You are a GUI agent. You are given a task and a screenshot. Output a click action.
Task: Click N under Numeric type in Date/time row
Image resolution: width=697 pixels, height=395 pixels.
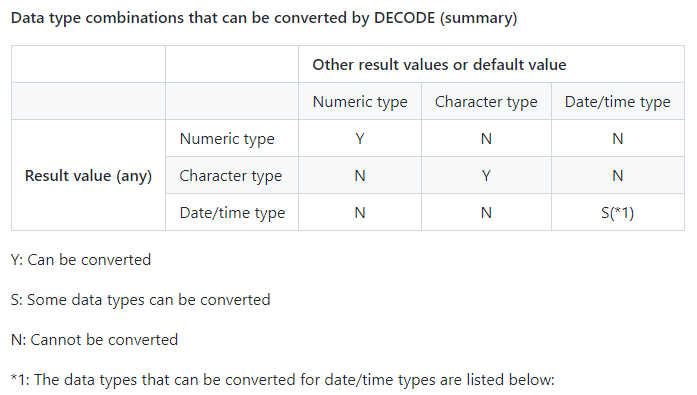pyautogui.click(x=360, y=213)
